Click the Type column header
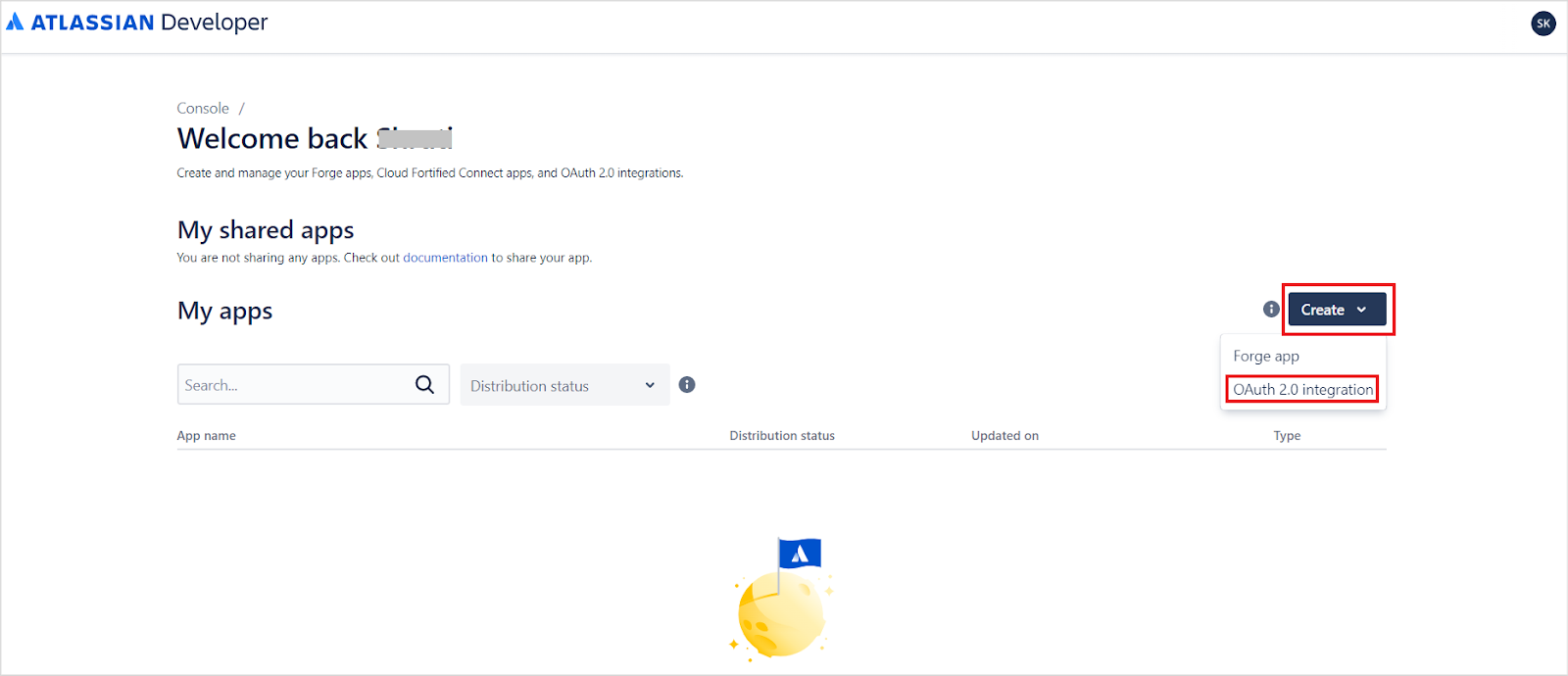 (x=1287, y=436)
